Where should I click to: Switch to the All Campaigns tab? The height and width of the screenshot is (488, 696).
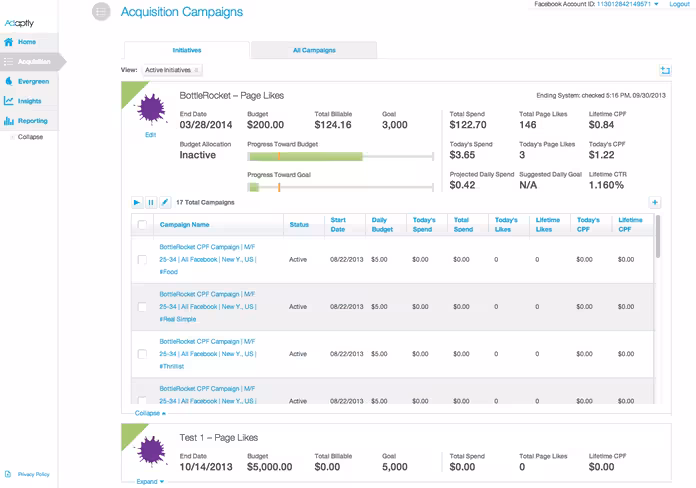(314, 50)
